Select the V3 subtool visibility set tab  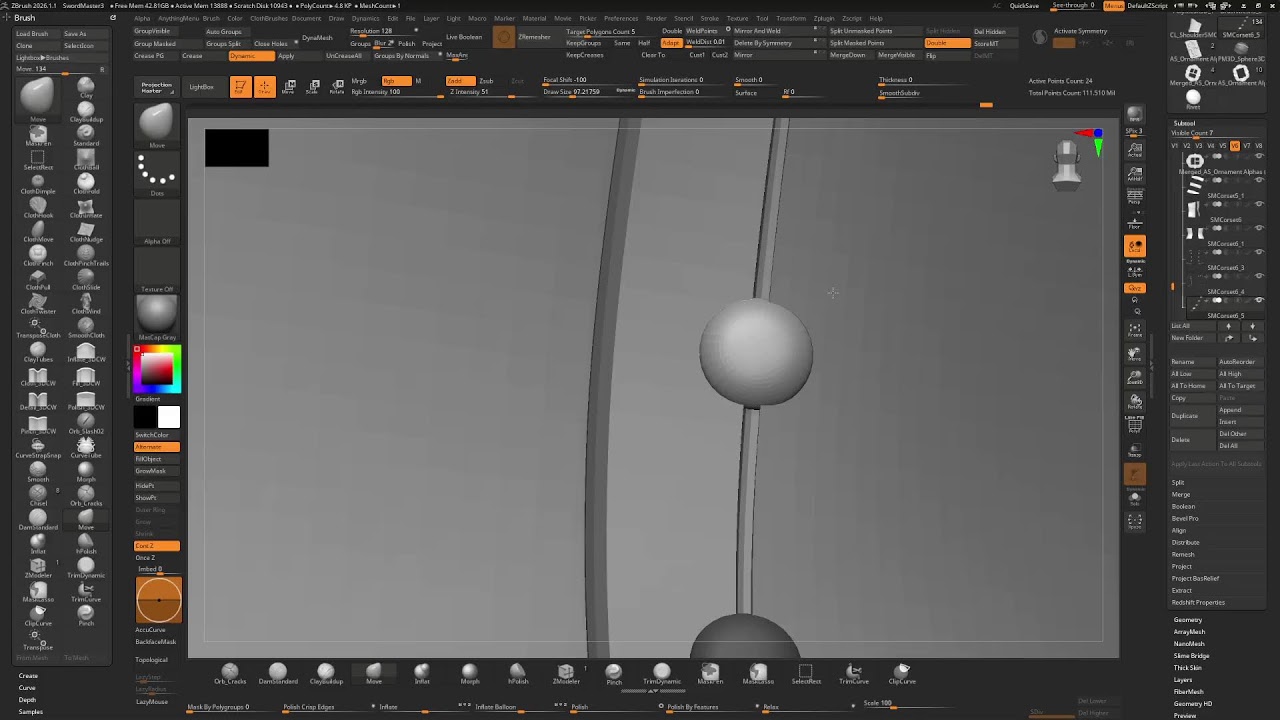[1198, 146]
